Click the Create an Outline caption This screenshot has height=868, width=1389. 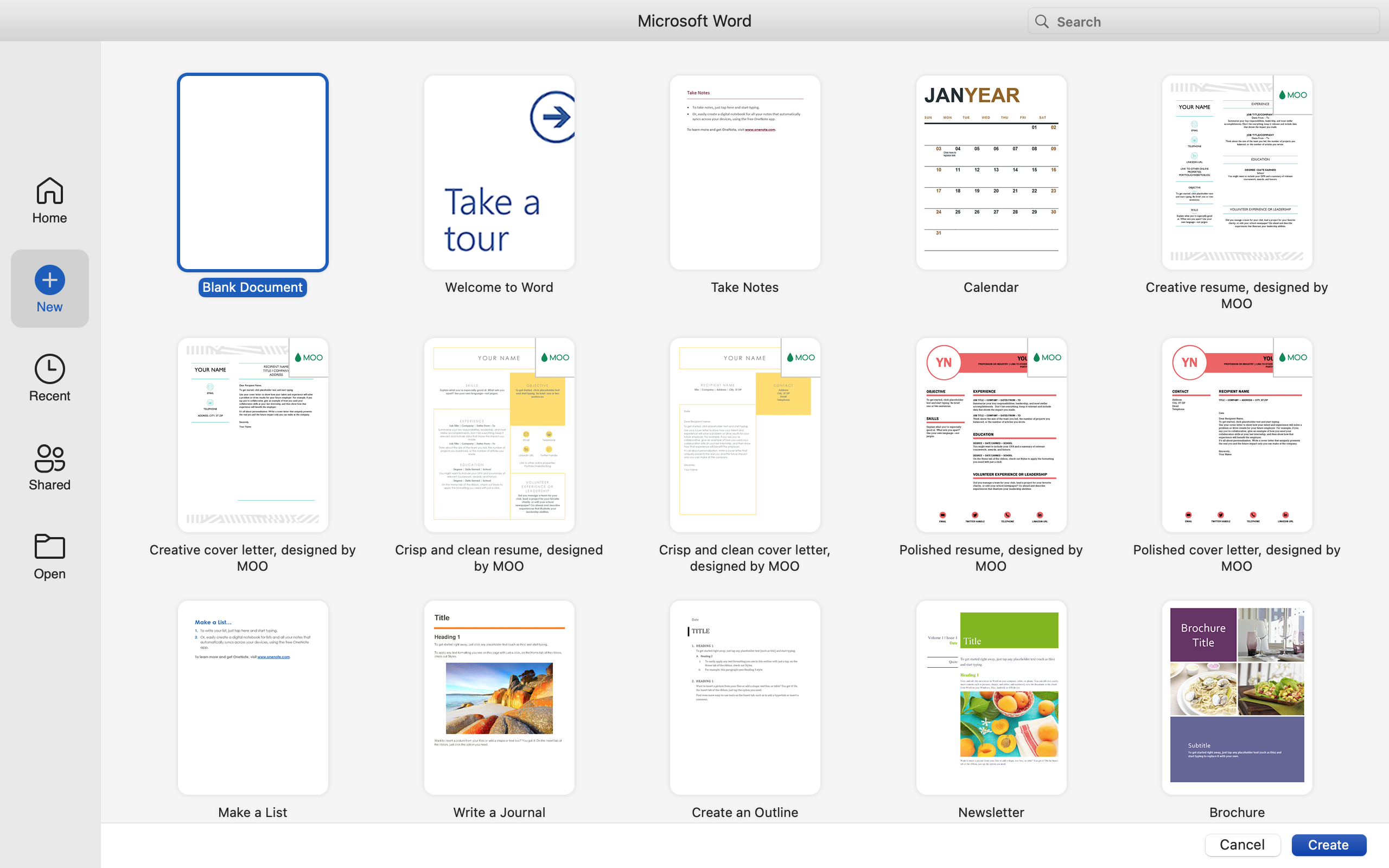point(744,812)
